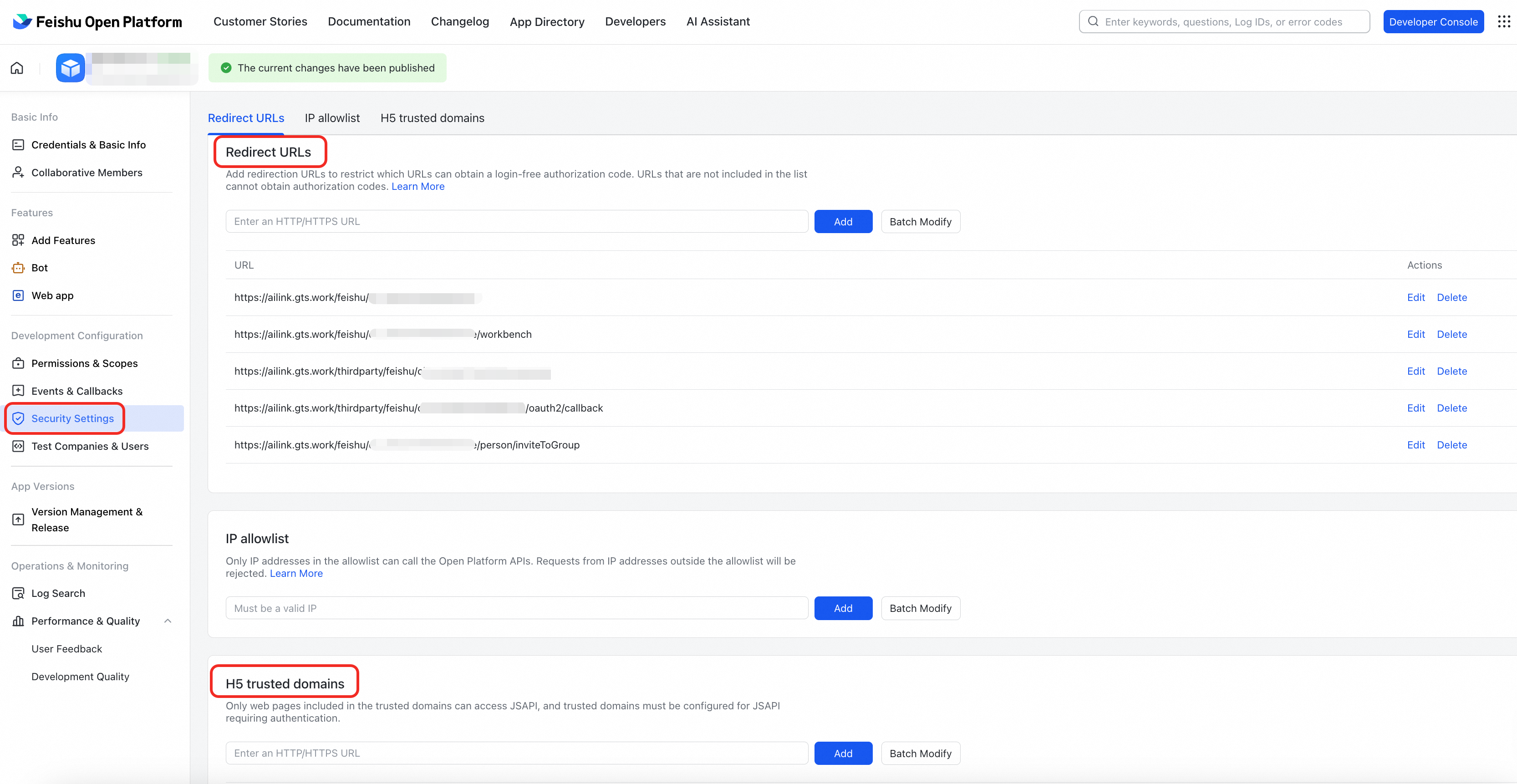
Task: Click Batch Modify under Redirect URLs
Action: pos(920,222)
